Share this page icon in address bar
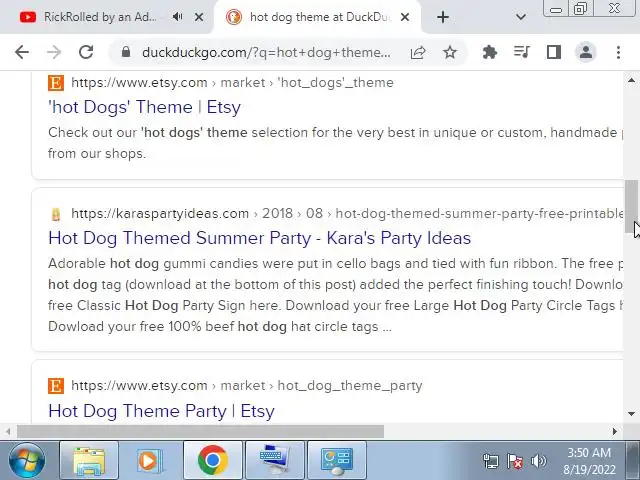 418,52
